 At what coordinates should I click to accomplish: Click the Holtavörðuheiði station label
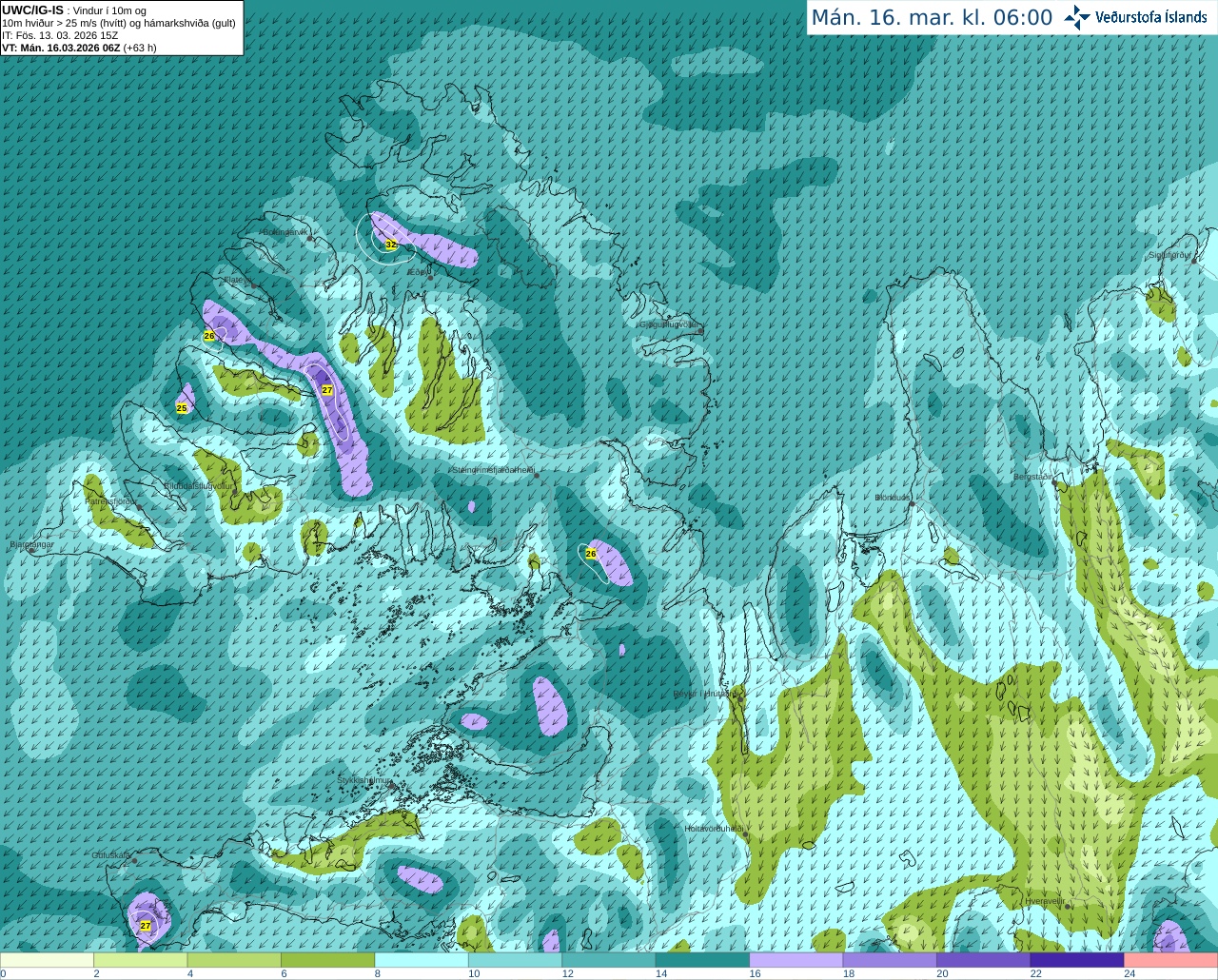point(714,829)
